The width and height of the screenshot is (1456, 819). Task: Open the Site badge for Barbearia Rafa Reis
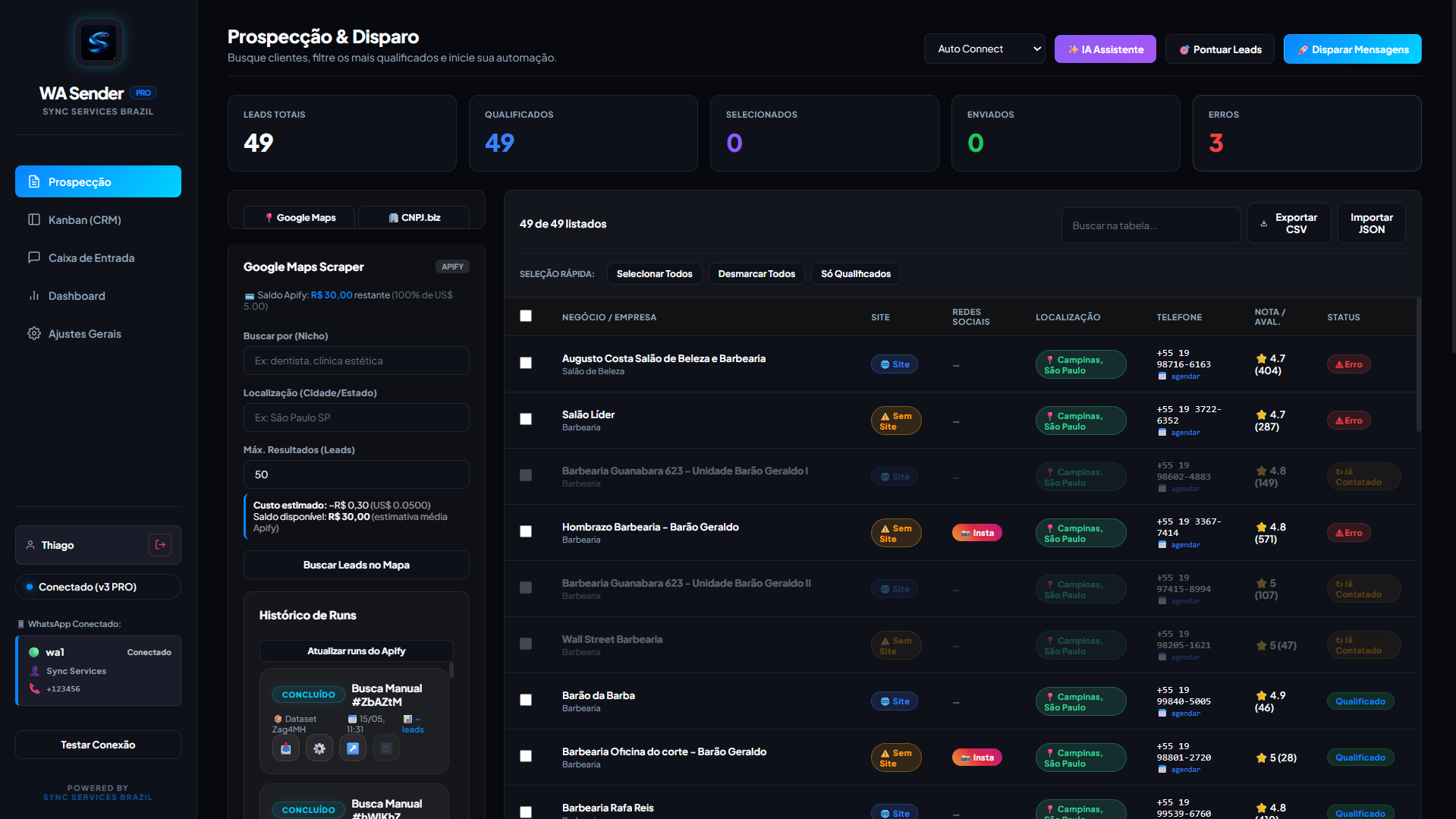tap(895, 813)
